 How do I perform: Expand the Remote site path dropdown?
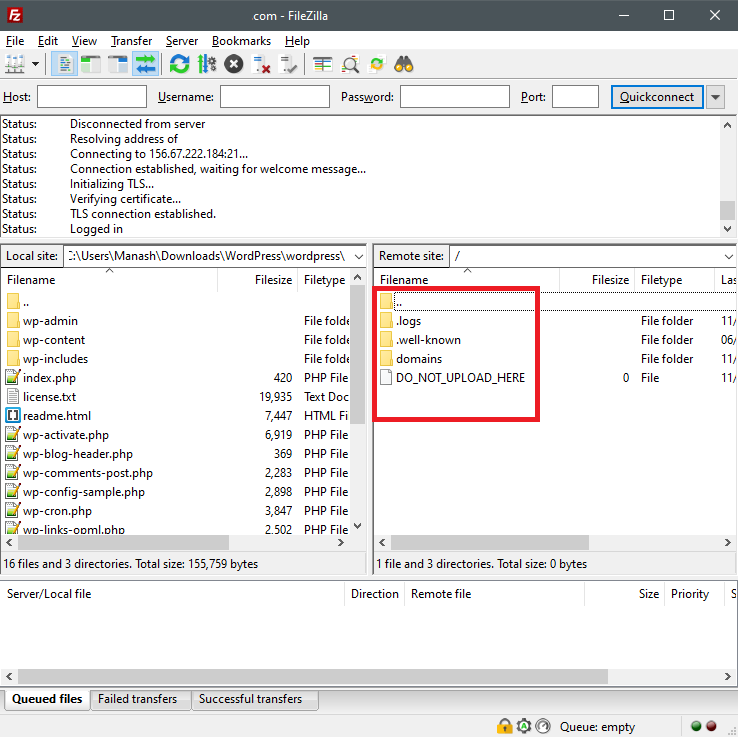728,256
